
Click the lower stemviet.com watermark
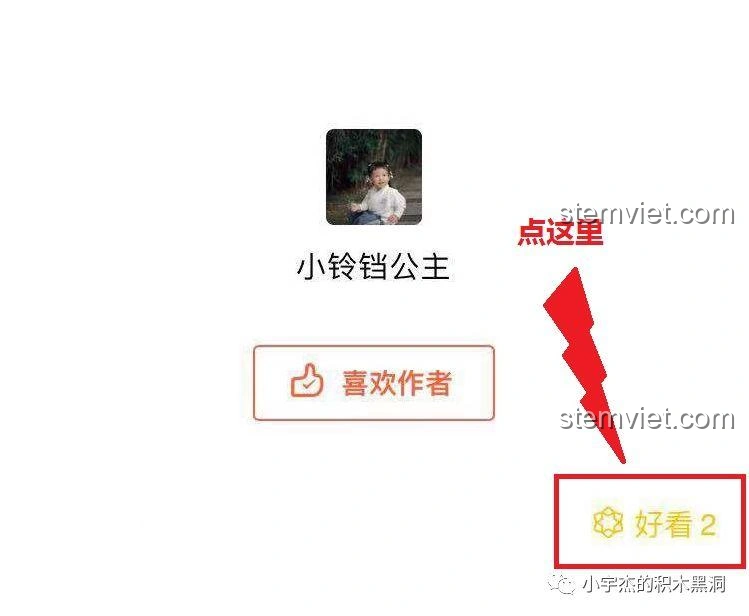646,418
